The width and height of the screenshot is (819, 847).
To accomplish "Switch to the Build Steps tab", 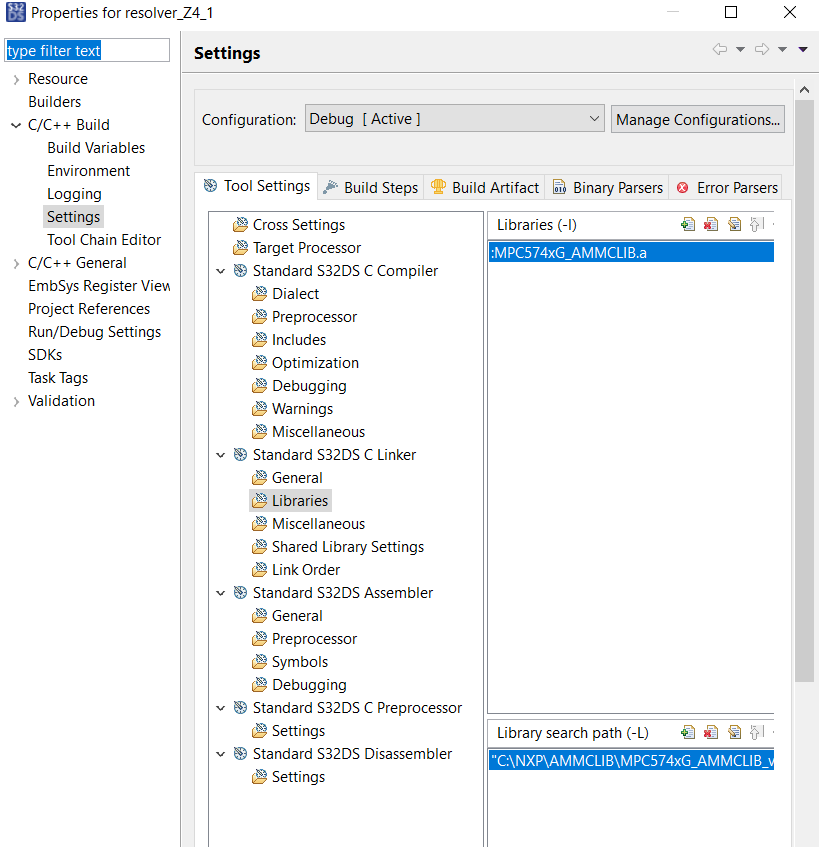I will pyautogui.click(x=371, y=187).
